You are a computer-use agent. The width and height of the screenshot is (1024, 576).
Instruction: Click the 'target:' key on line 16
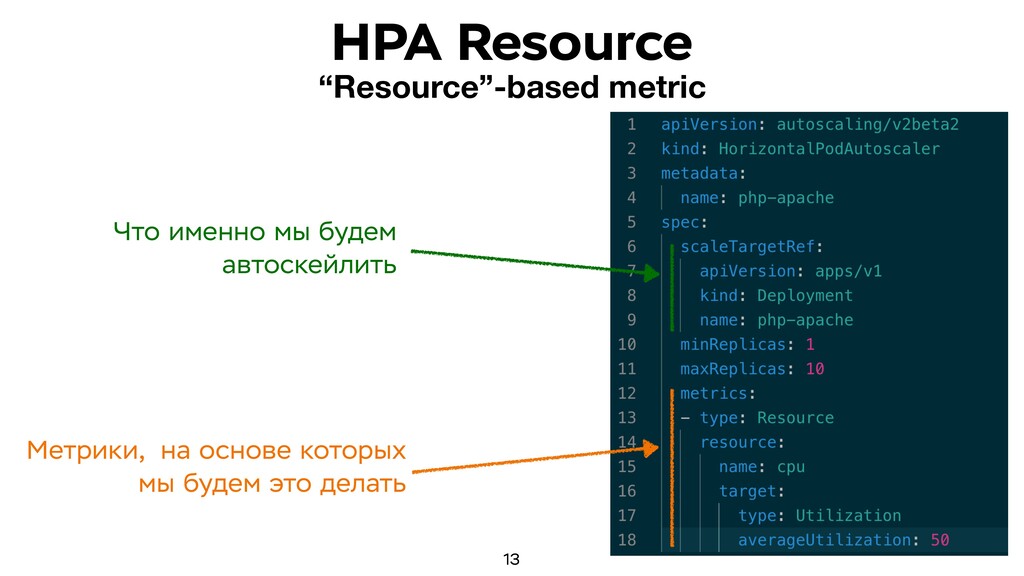pos(752,491)
